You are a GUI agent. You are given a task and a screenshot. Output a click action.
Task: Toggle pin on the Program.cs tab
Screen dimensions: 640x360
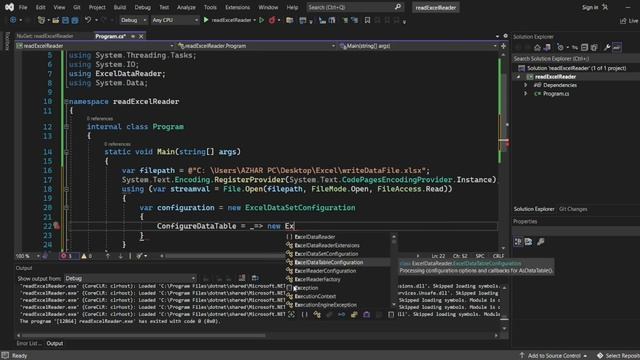pyautogui.click(x=133, y=36)
